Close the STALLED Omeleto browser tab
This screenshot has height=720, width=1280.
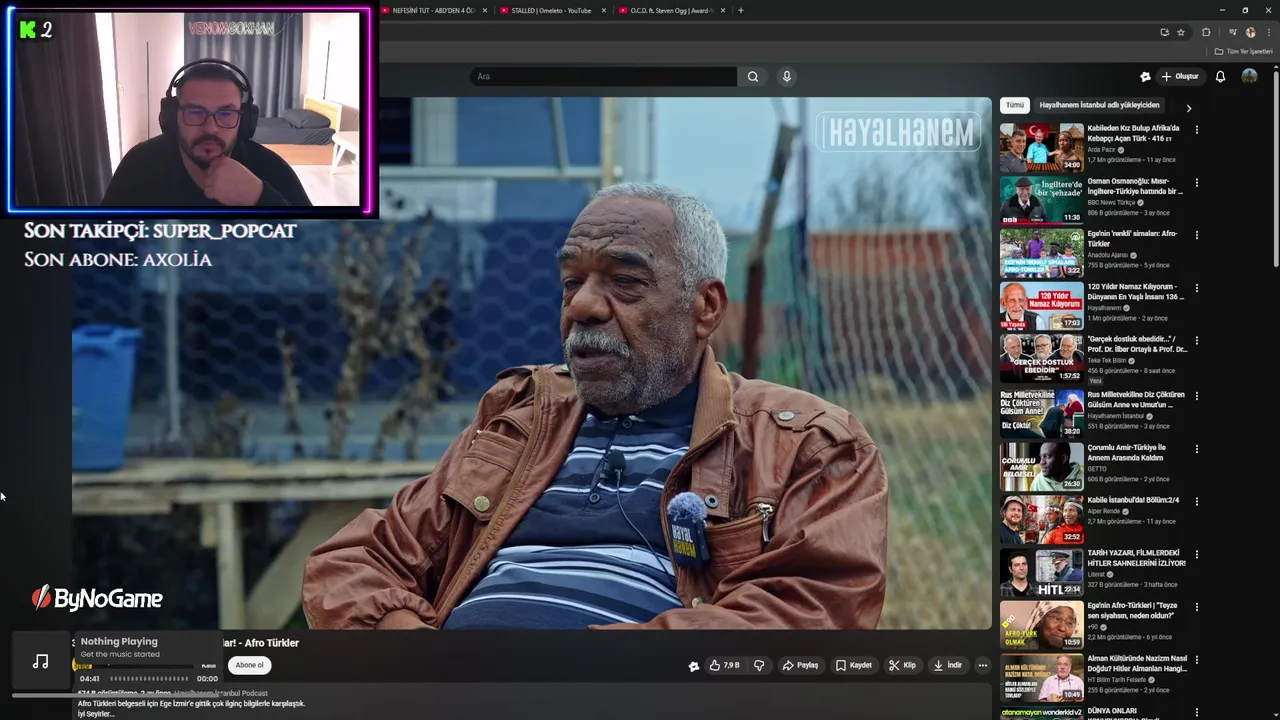coord(604,10)
